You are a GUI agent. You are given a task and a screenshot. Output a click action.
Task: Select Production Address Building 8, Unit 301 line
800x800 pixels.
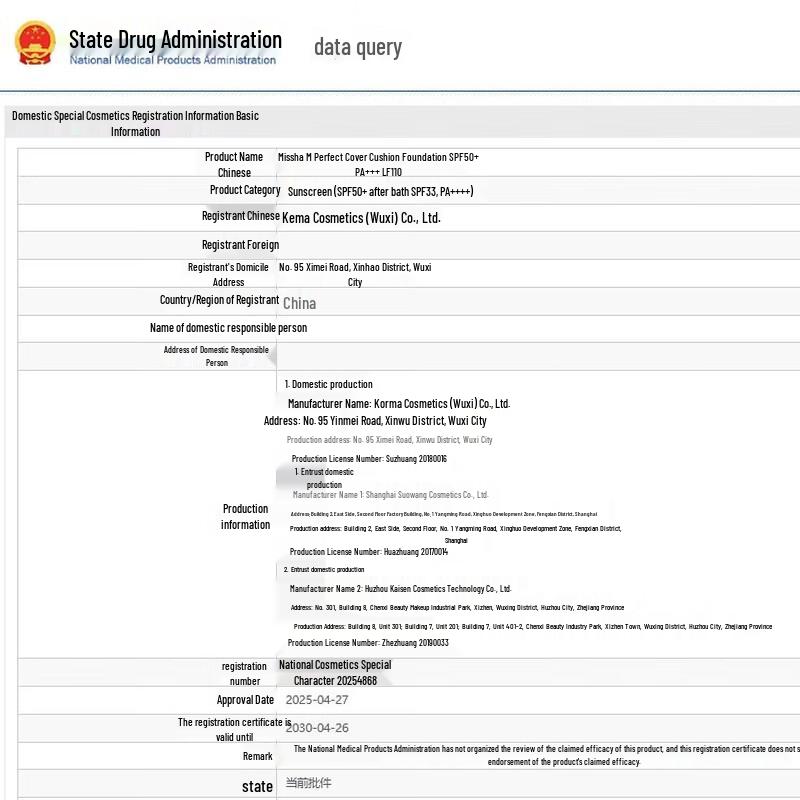click(x=533, y=627)
